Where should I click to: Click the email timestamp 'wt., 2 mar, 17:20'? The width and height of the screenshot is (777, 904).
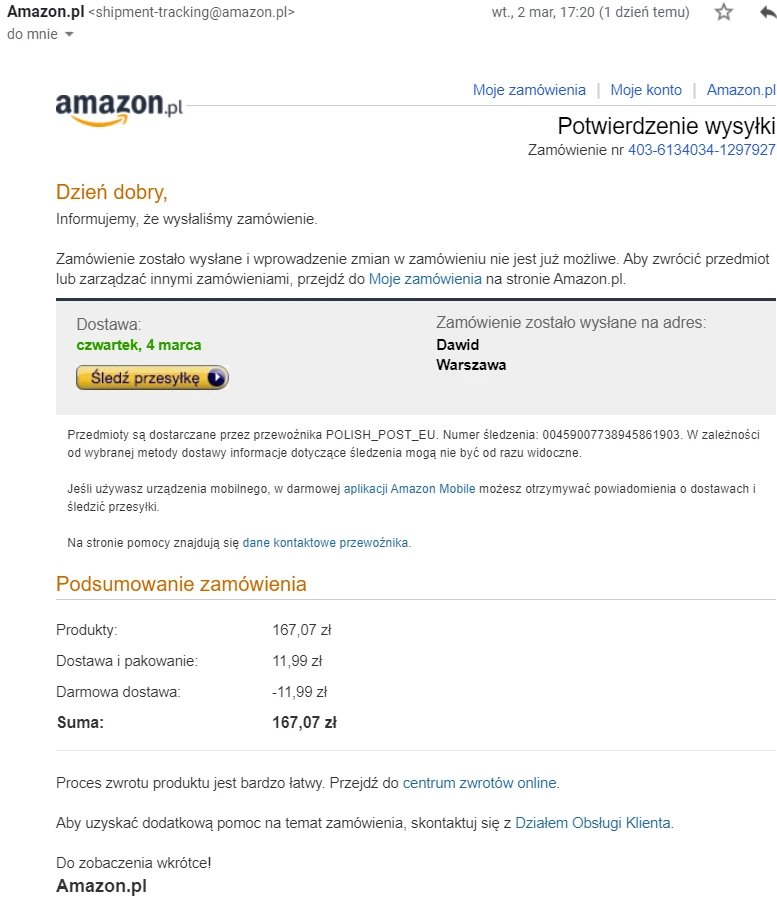pos(543,12)
